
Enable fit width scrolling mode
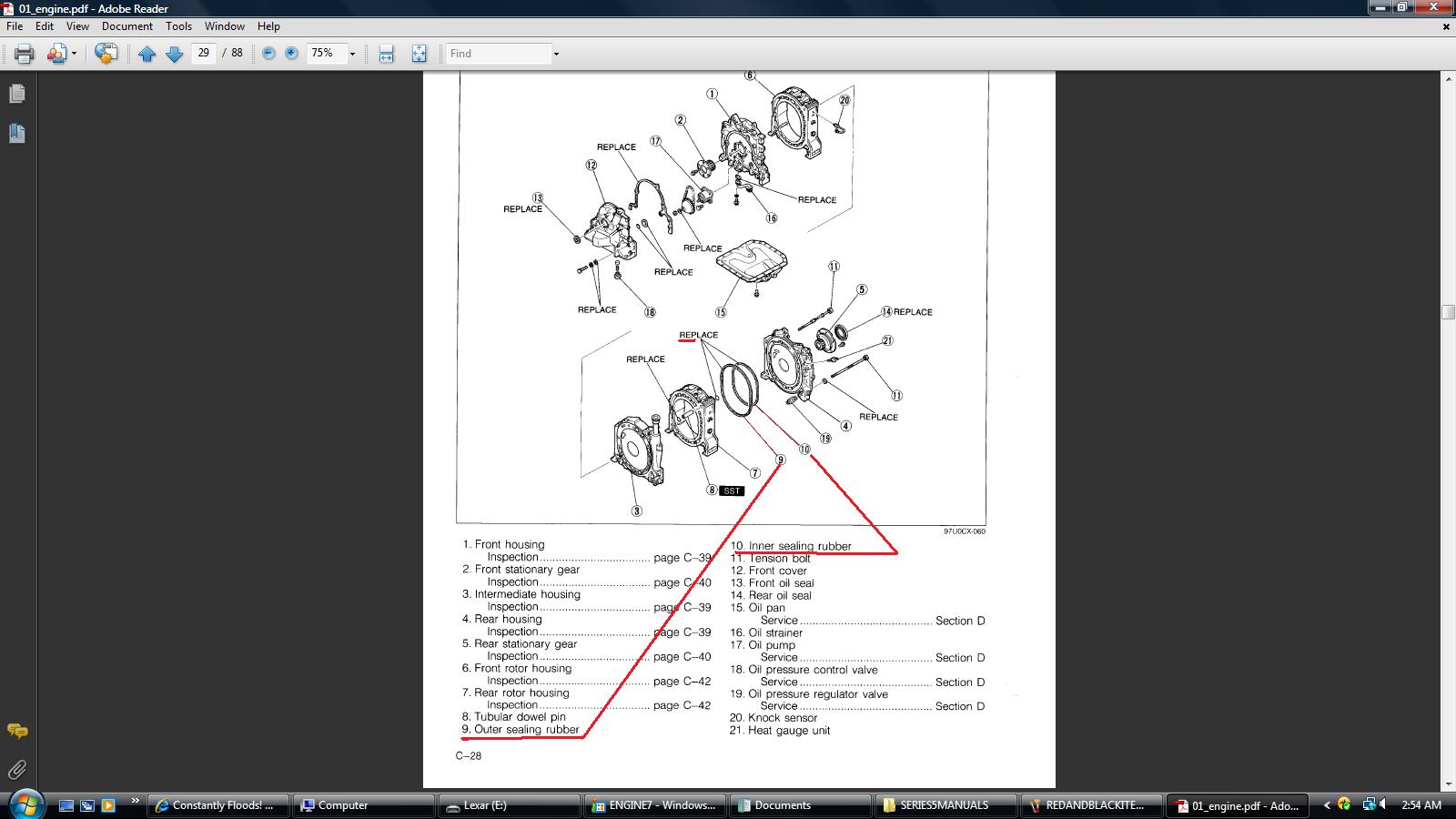(x=386, y=54)
